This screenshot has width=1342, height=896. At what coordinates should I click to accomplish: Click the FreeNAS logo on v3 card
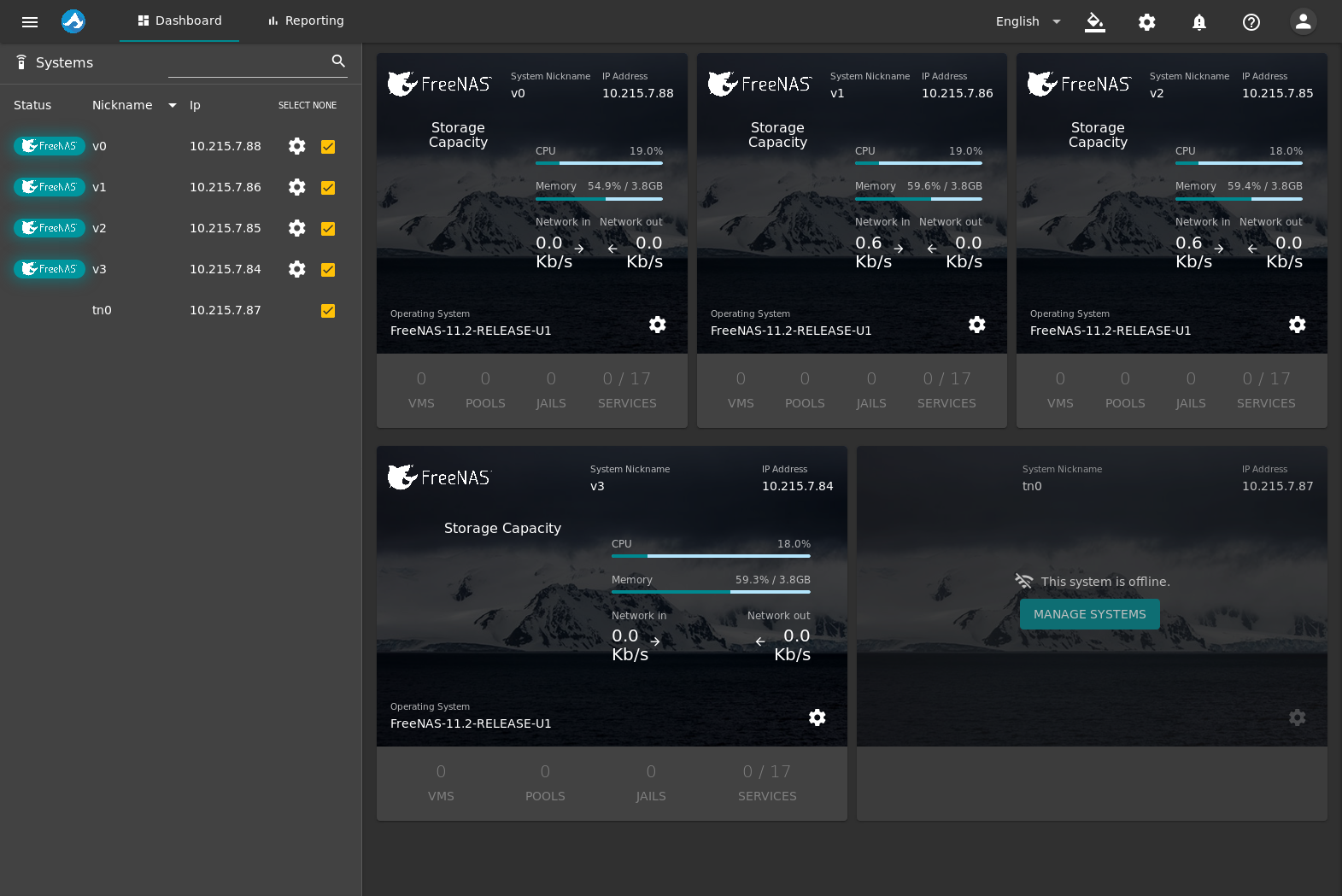pyautogui.click(x=440, y=477)
